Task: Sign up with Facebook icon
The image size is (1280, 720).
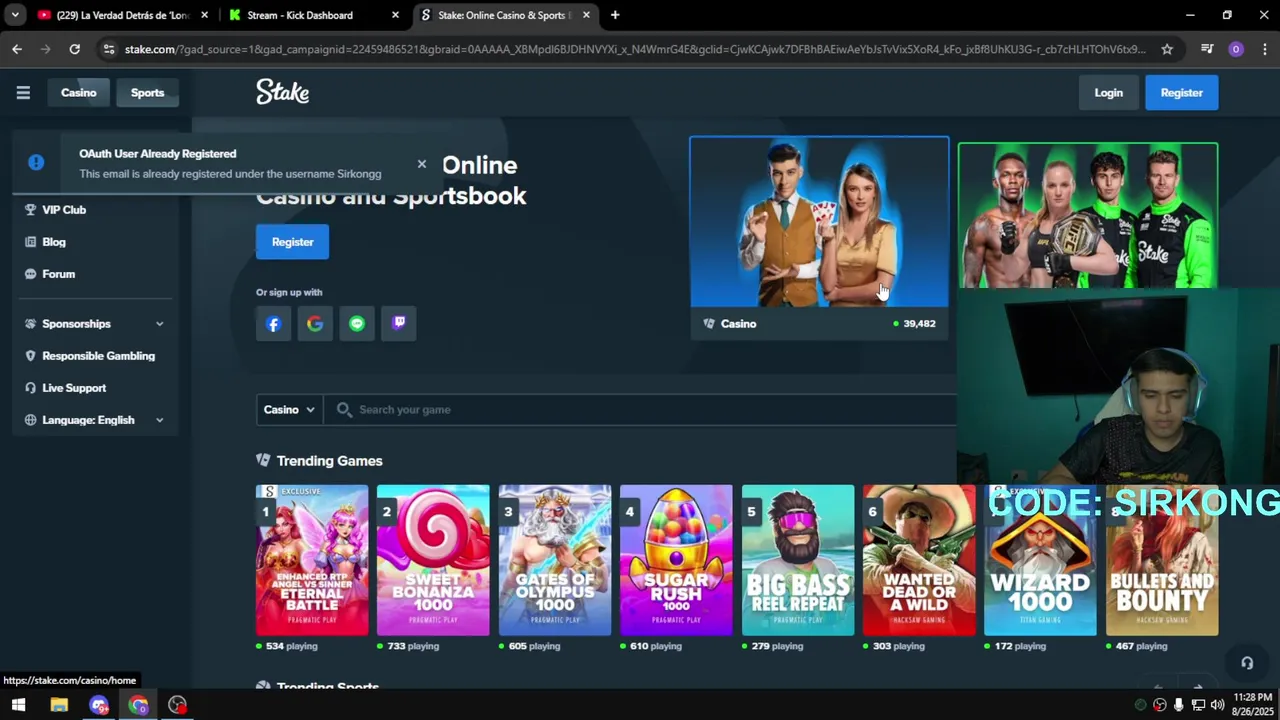Action: pyautogui.click(x=273, y=324)
